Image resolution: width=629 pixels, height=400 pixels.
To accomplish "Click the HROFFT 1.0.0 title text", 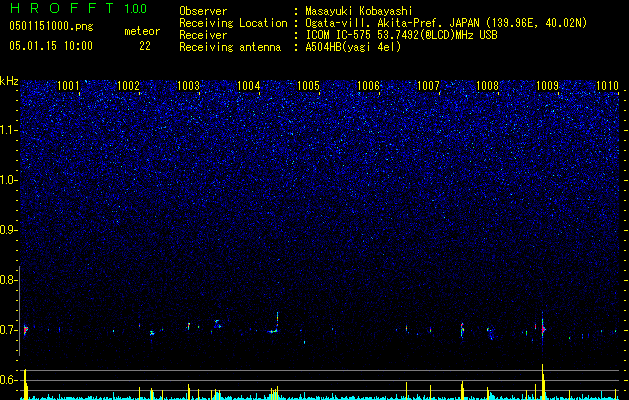I will [x=78, y=8].
